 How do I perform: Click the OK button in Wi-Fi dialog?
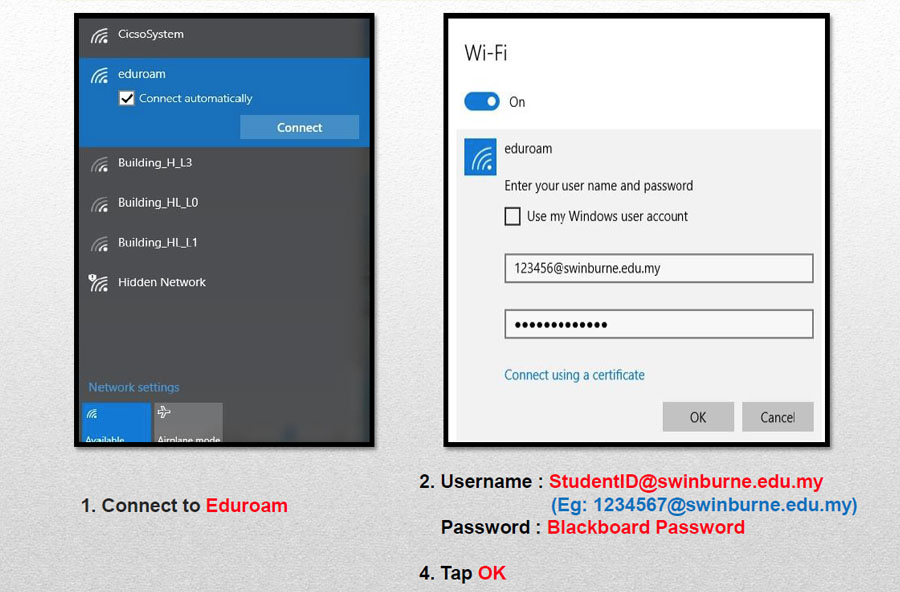[x=699, y=417]
